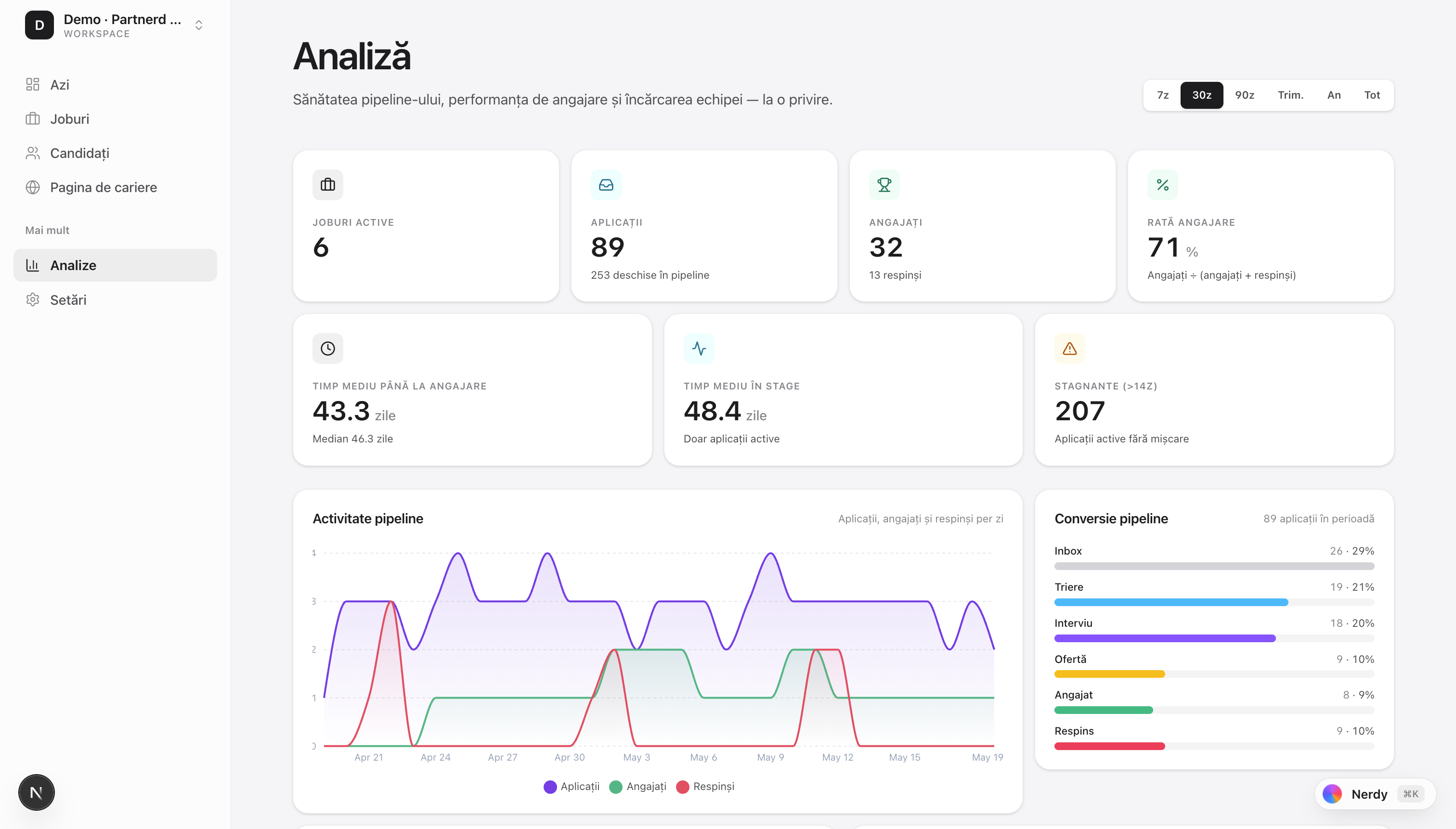1456x829 pixels.
Task: Select the 30z time range
Action: pyautogui.click(x=1201, y=95)
